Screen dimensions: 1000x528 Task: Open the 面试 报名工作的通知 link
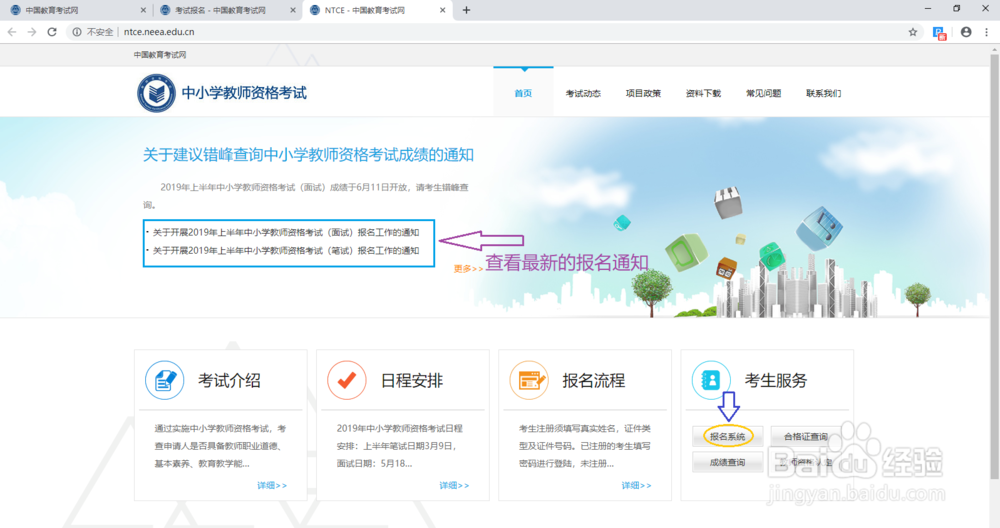[286, 233]
